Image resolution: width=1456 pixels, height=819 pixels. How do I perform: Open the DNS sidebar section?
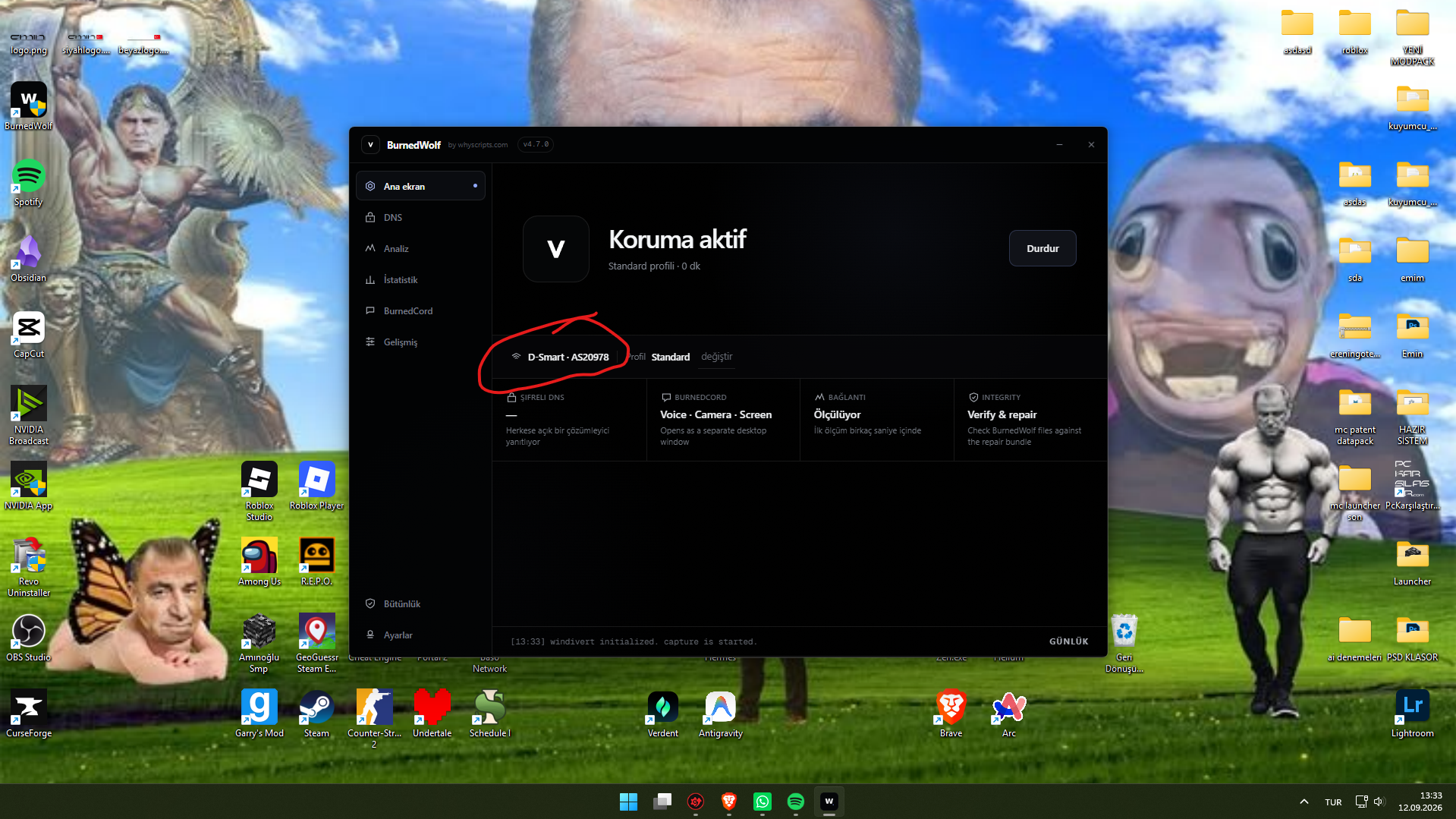point(420,217)
